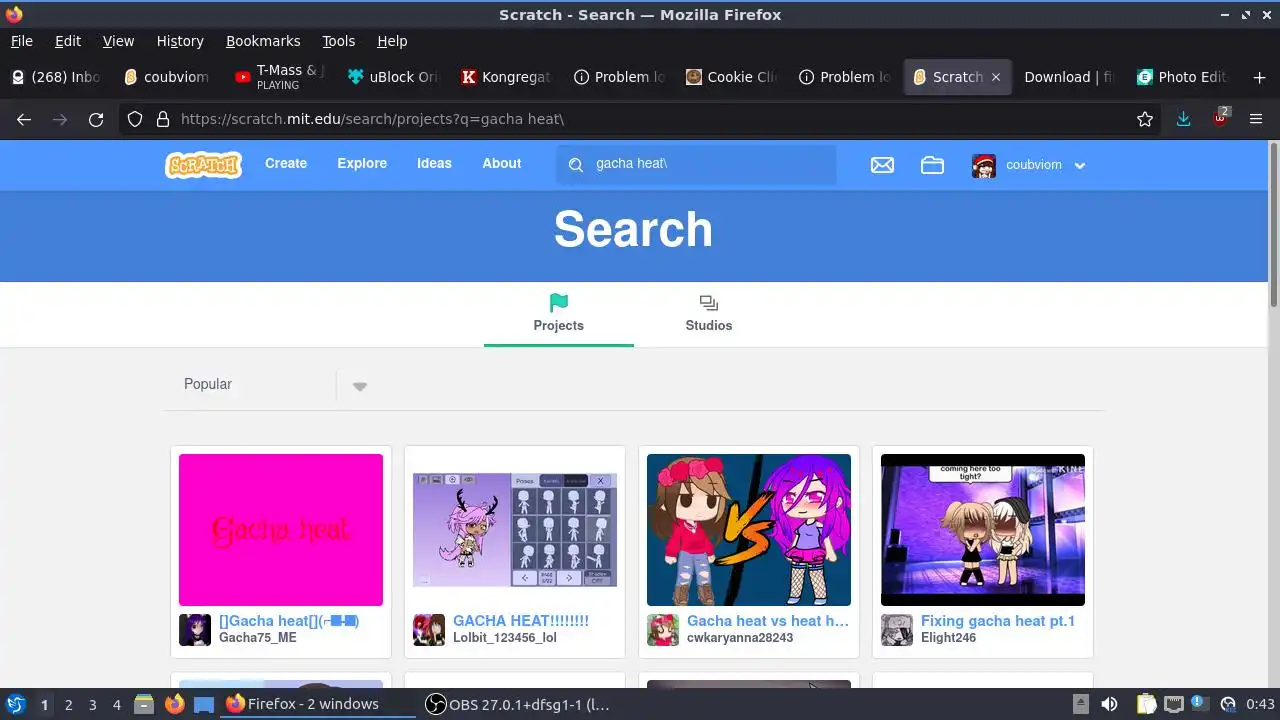The image size is (1280, 720).
Task: Click the taskbar start menu icon
Action: pos(16,704)
